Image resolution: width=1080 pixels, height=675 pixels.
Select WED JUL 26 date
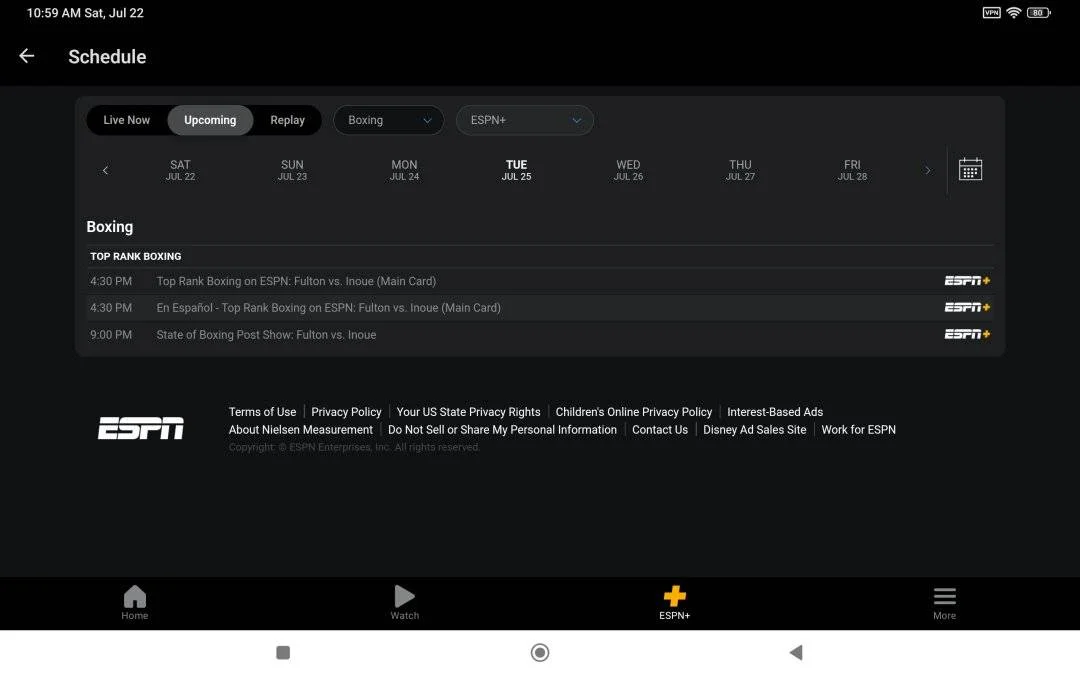[628, 170]
